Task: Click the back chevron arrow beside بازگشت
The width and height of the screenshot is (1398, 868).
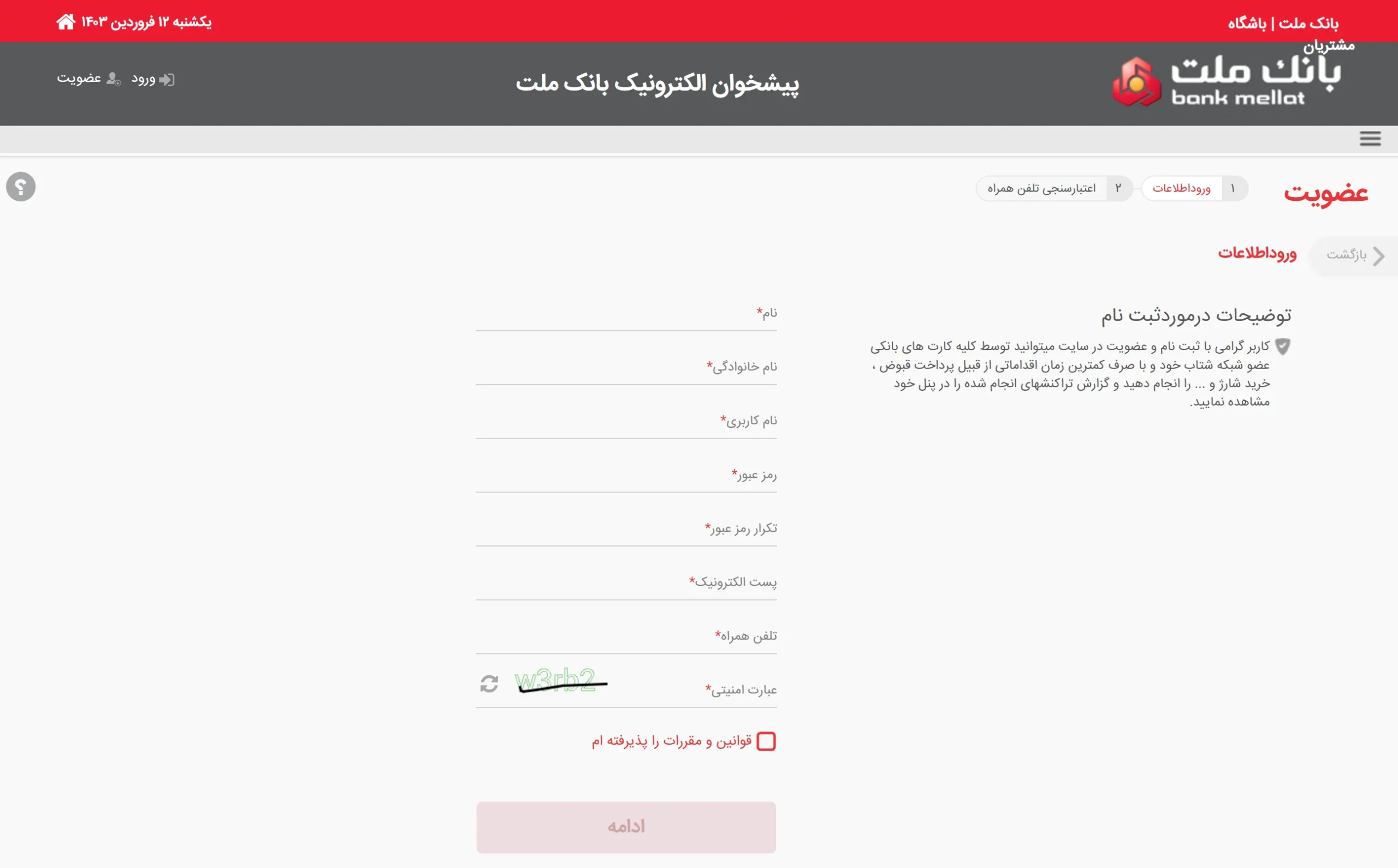Action: pyautogui.click(x=1378, y=256)
